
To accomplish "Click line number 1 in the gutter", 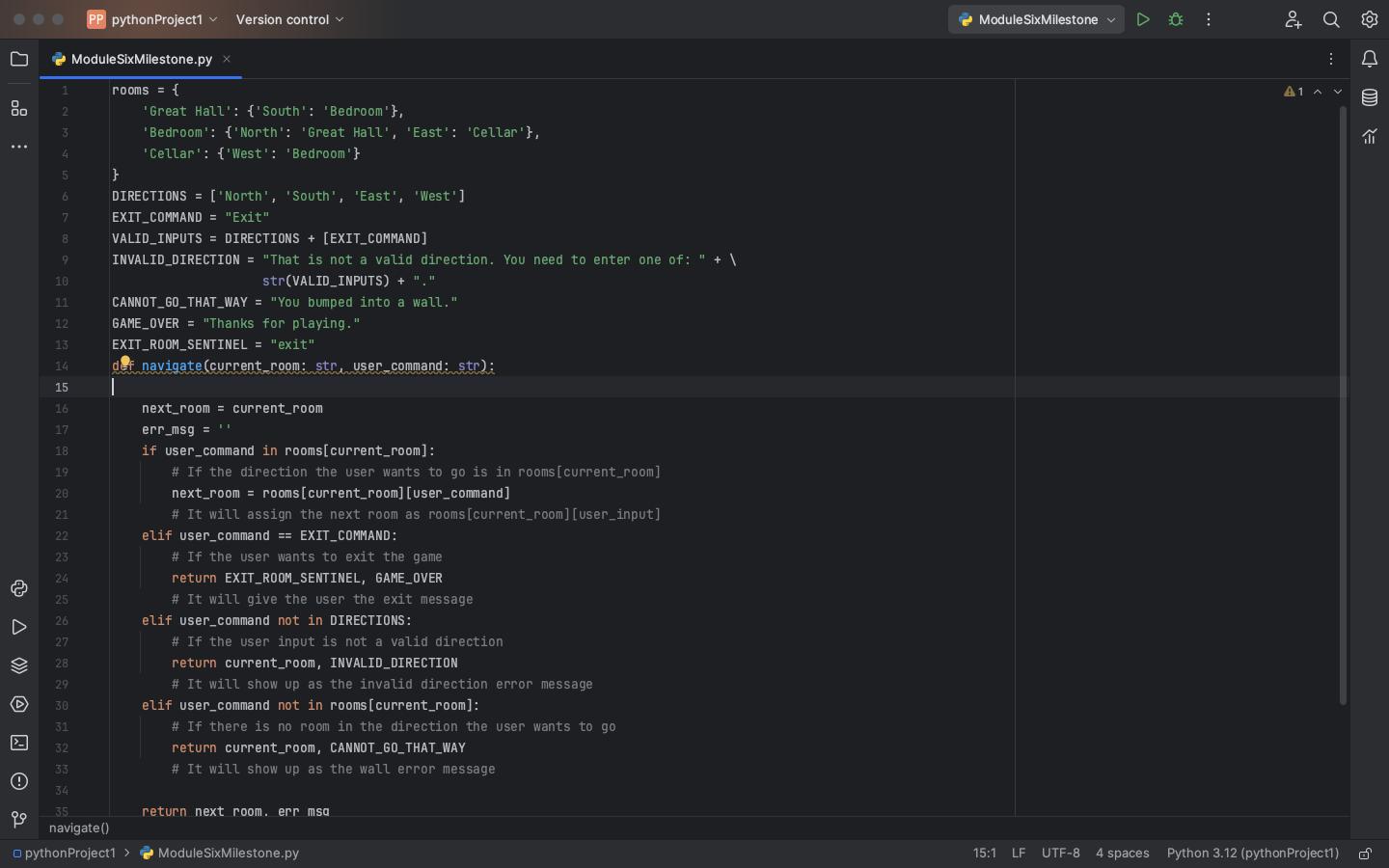I will [x=66, y=91].
